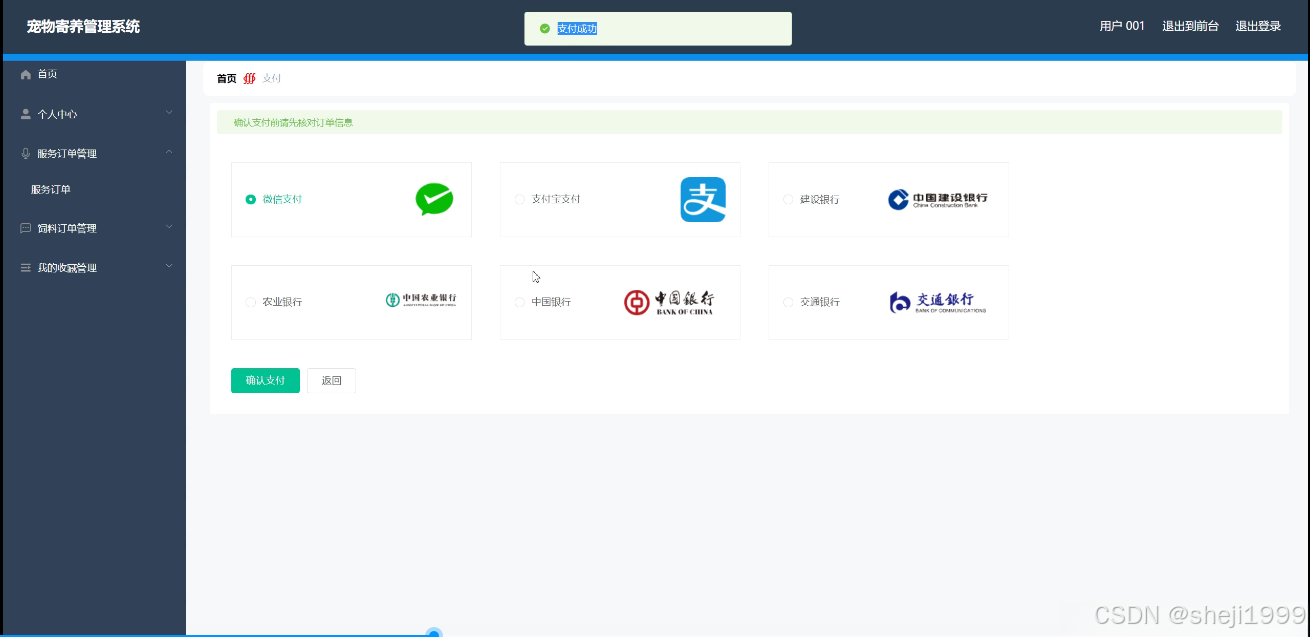The image size is (1310, 637).
Task: Select the 建设银行 radio button
Action: pos(788,199)
